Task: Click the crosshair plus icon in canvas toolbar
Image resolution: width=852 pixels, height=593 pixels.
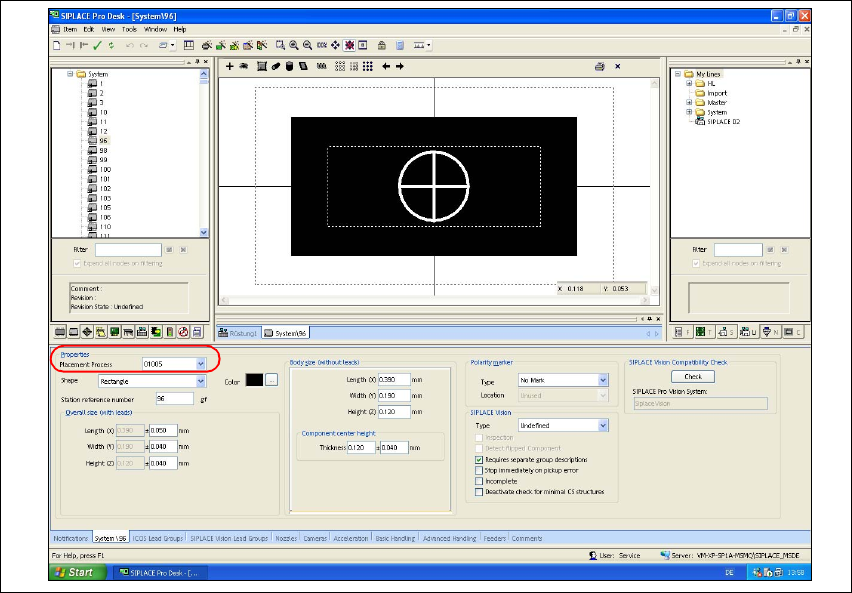Action: point(229,66)
